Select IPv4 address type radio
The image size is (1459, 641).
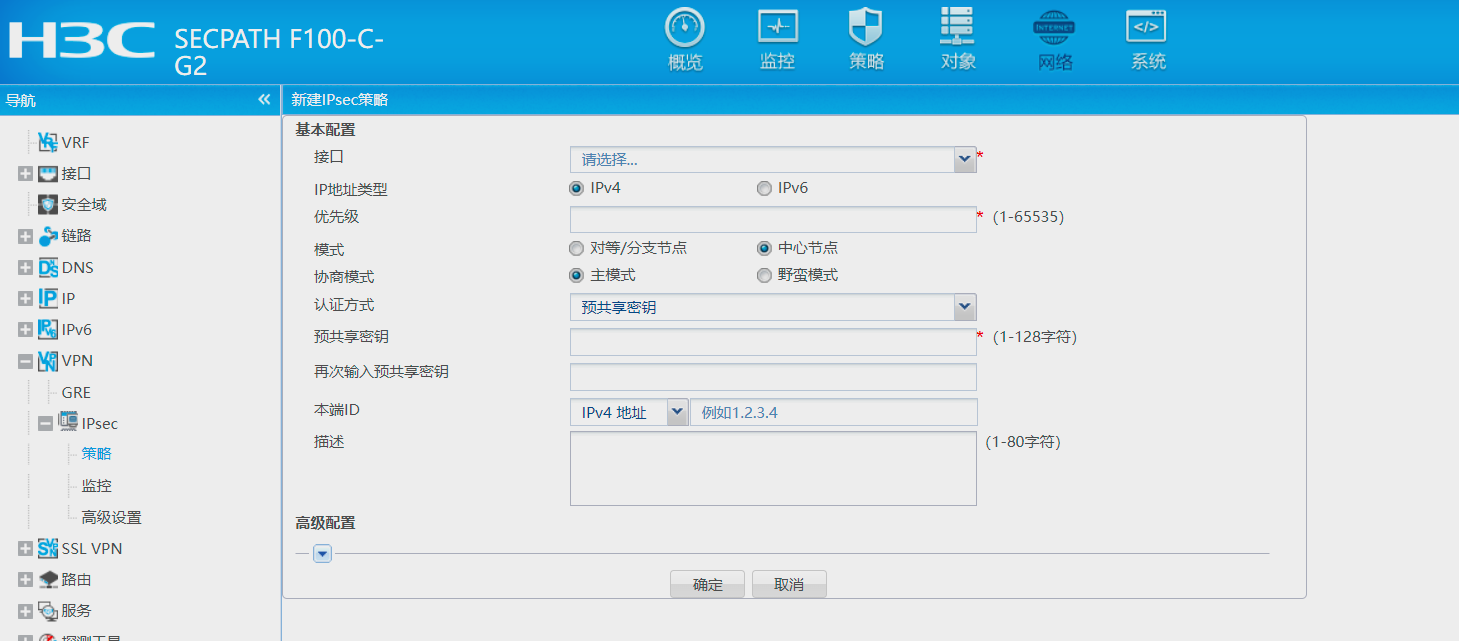coord(576,188)
